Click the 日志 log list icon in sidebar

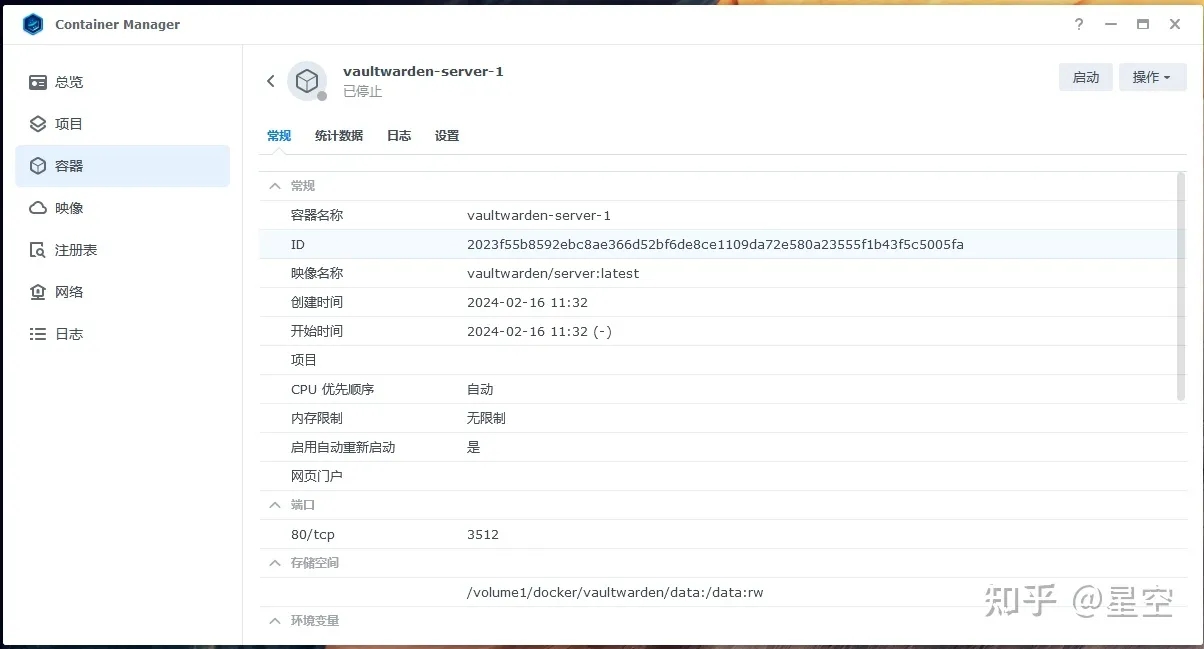(38, 334)
